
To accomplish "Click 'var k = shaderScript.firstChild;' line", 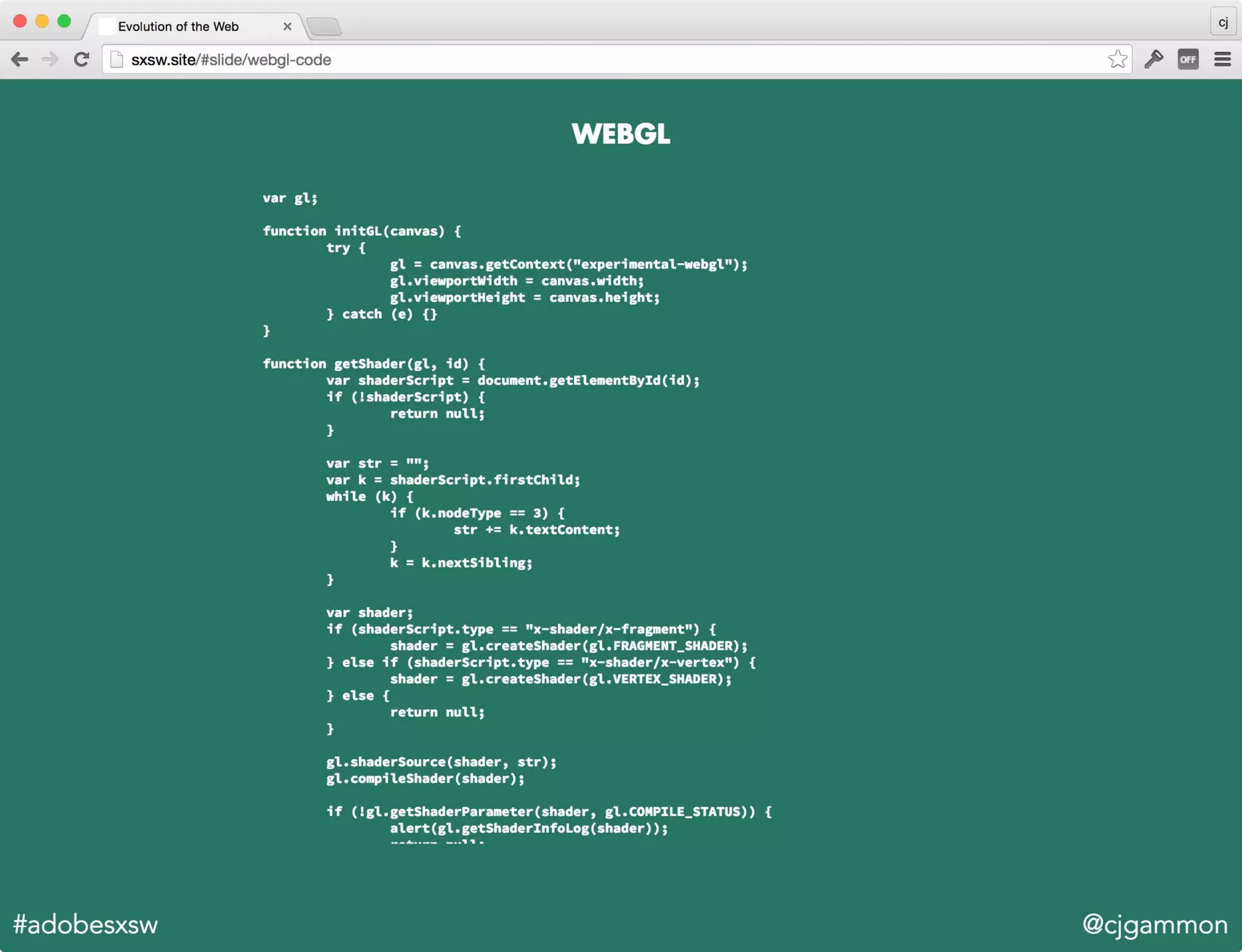I will (453, 480).
